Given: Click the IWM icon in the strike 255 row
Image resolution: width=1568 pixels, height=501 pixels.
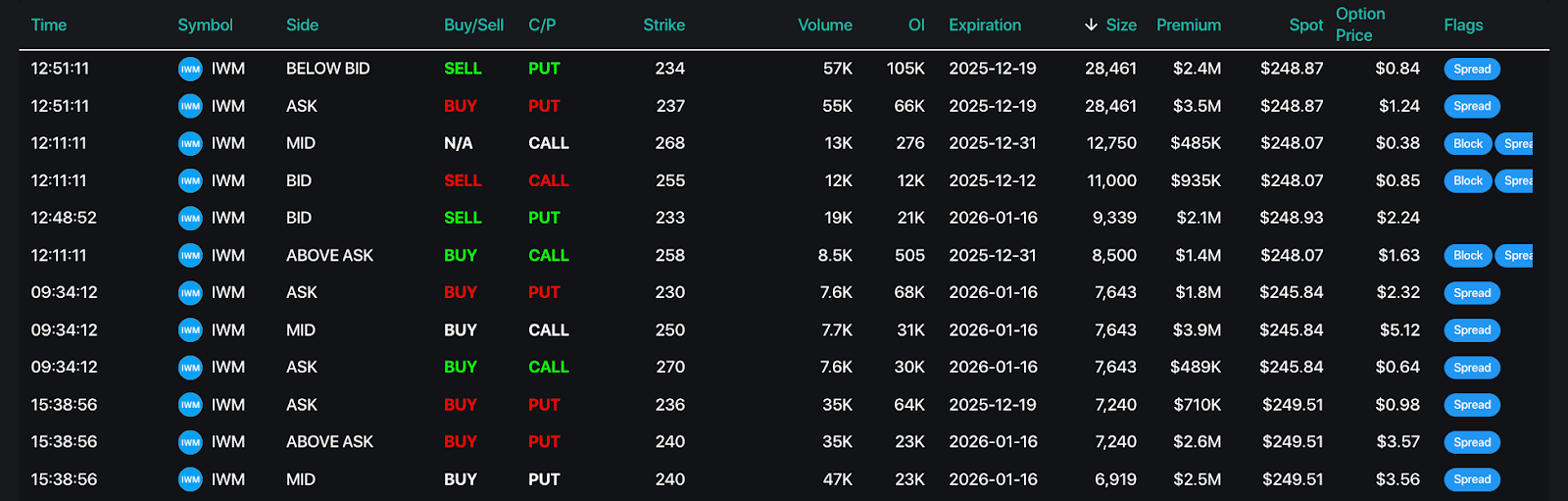Looking at the screenshot, I should pos(190,180).
